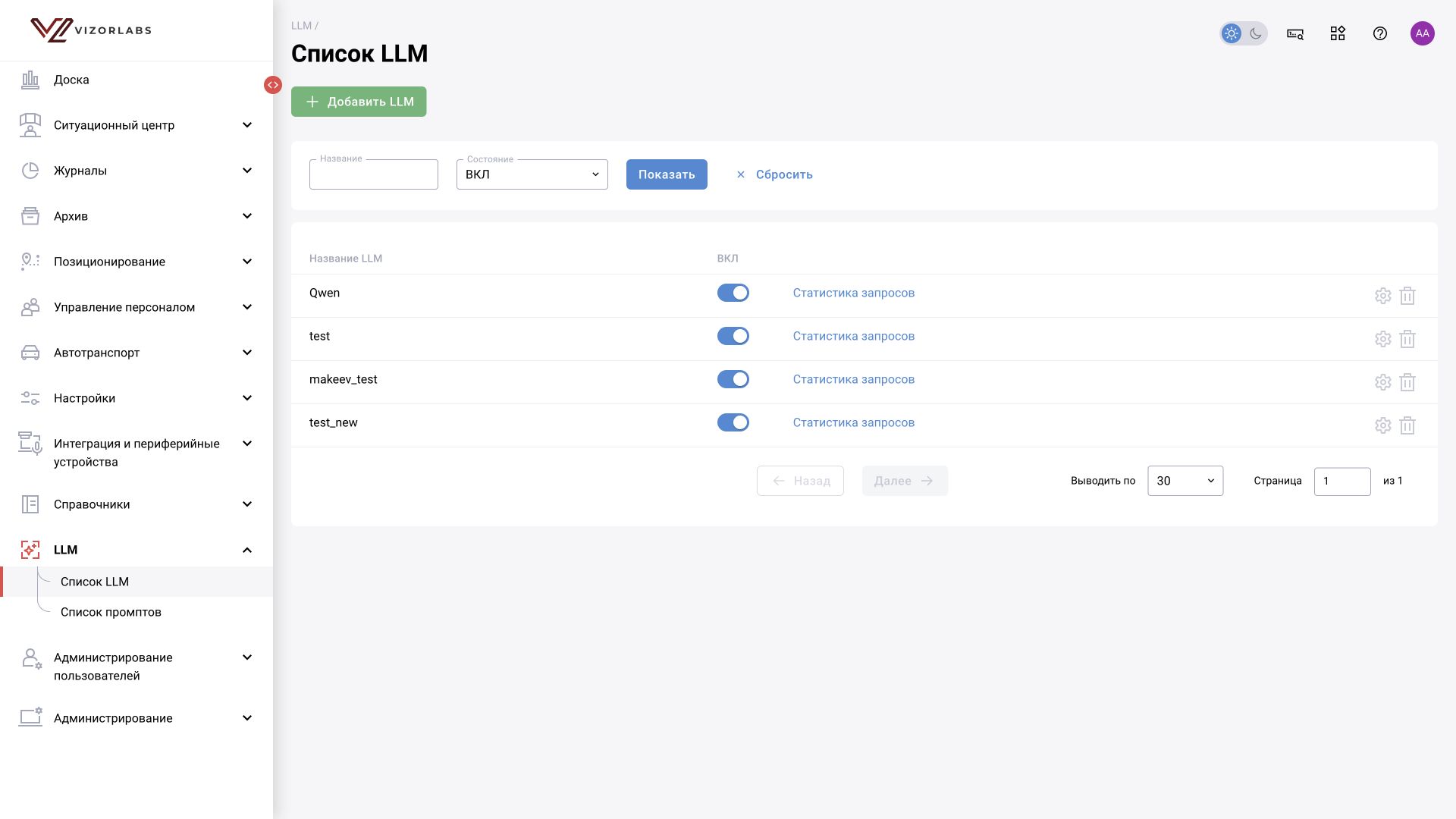
Task: Open settings gear for test_new row
Action: [1382, 425]
